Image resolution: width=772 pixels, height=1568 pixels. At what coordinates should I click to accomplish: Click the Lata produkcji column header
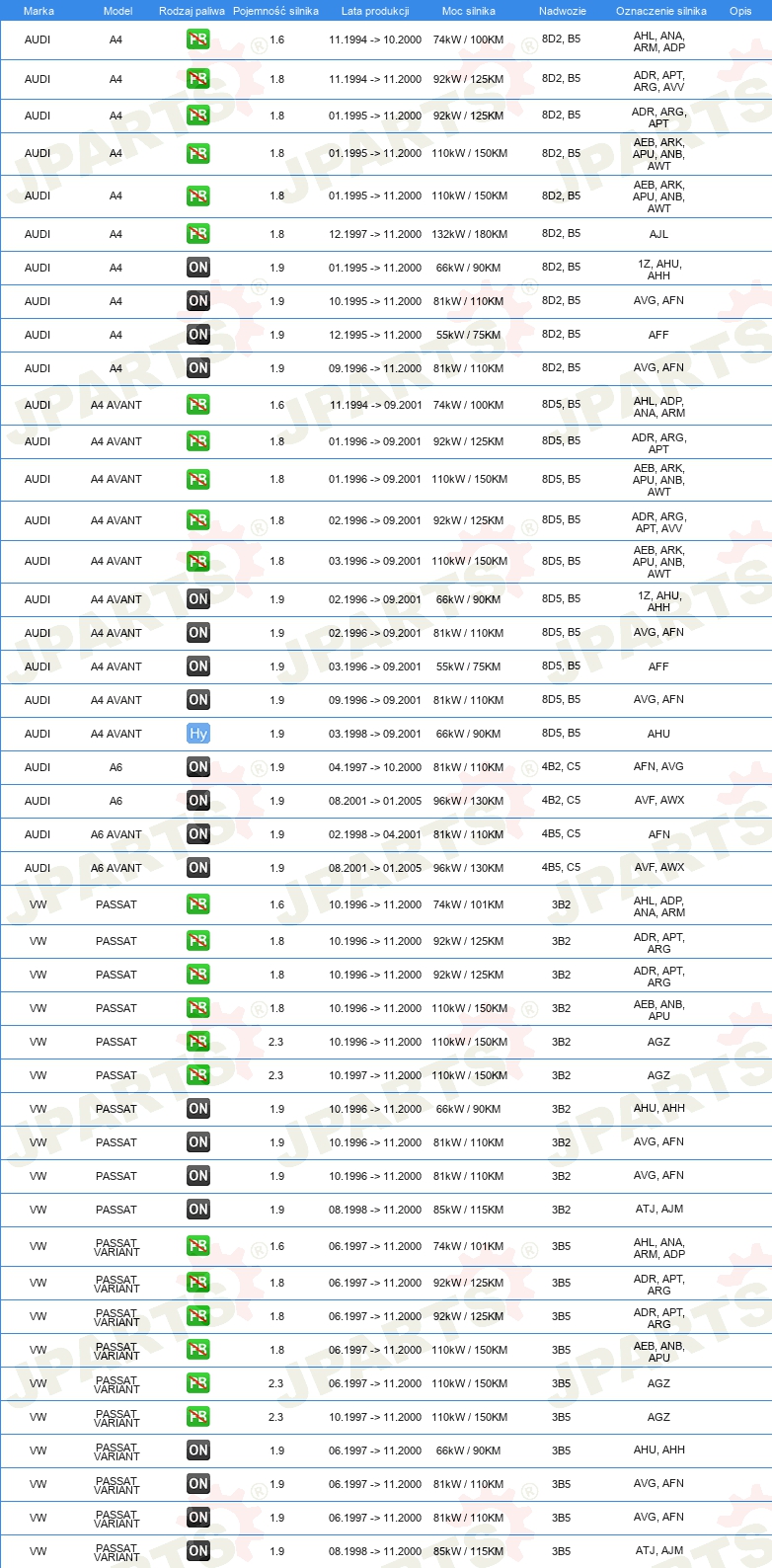[x=375, y=11]
